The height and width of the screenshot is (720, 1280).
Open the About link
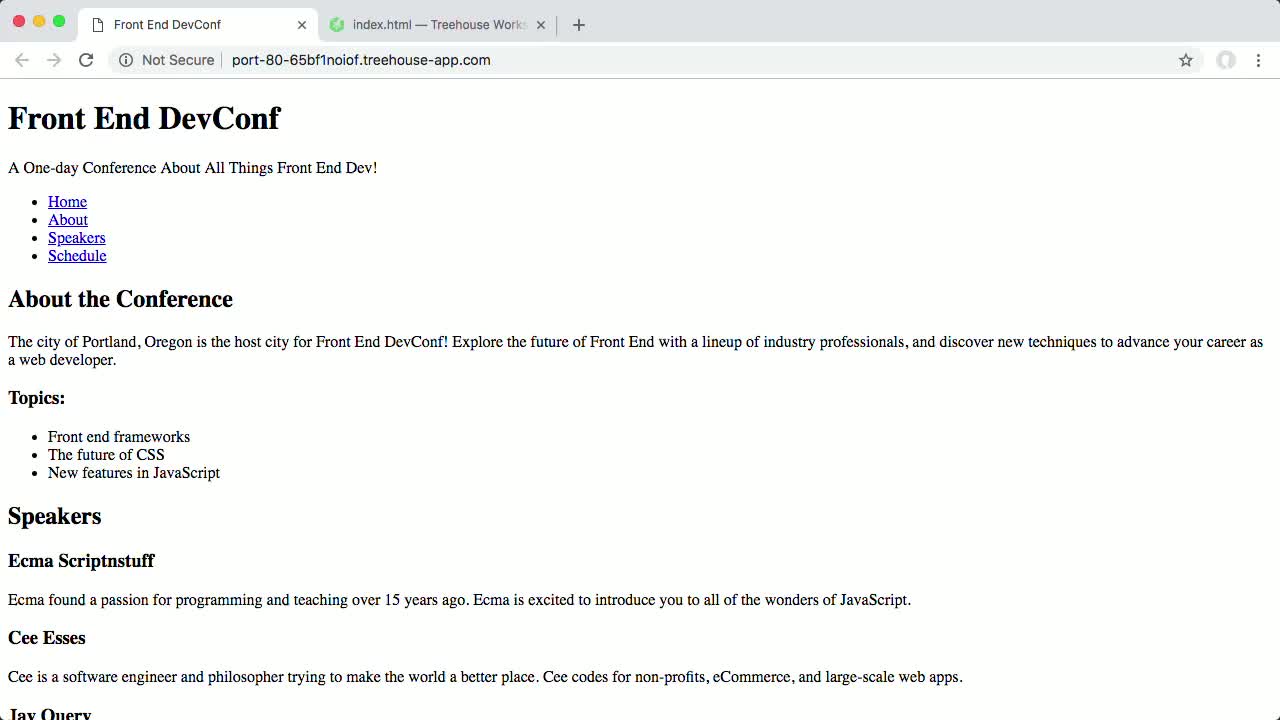pyautogui.click(x=67, y=220)
